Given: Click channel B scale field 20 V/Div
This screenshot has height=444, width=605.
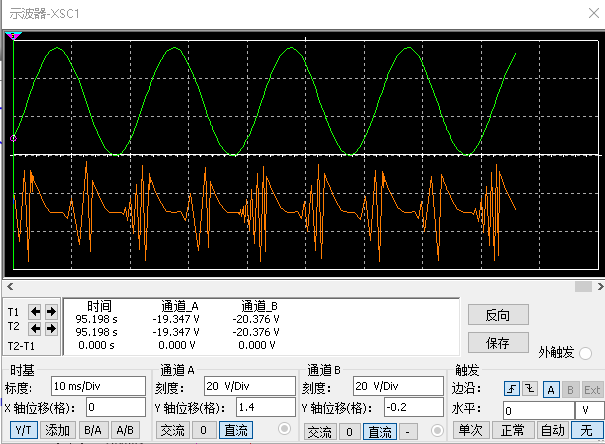Looking at the screenshot, I should coord(398,386).
